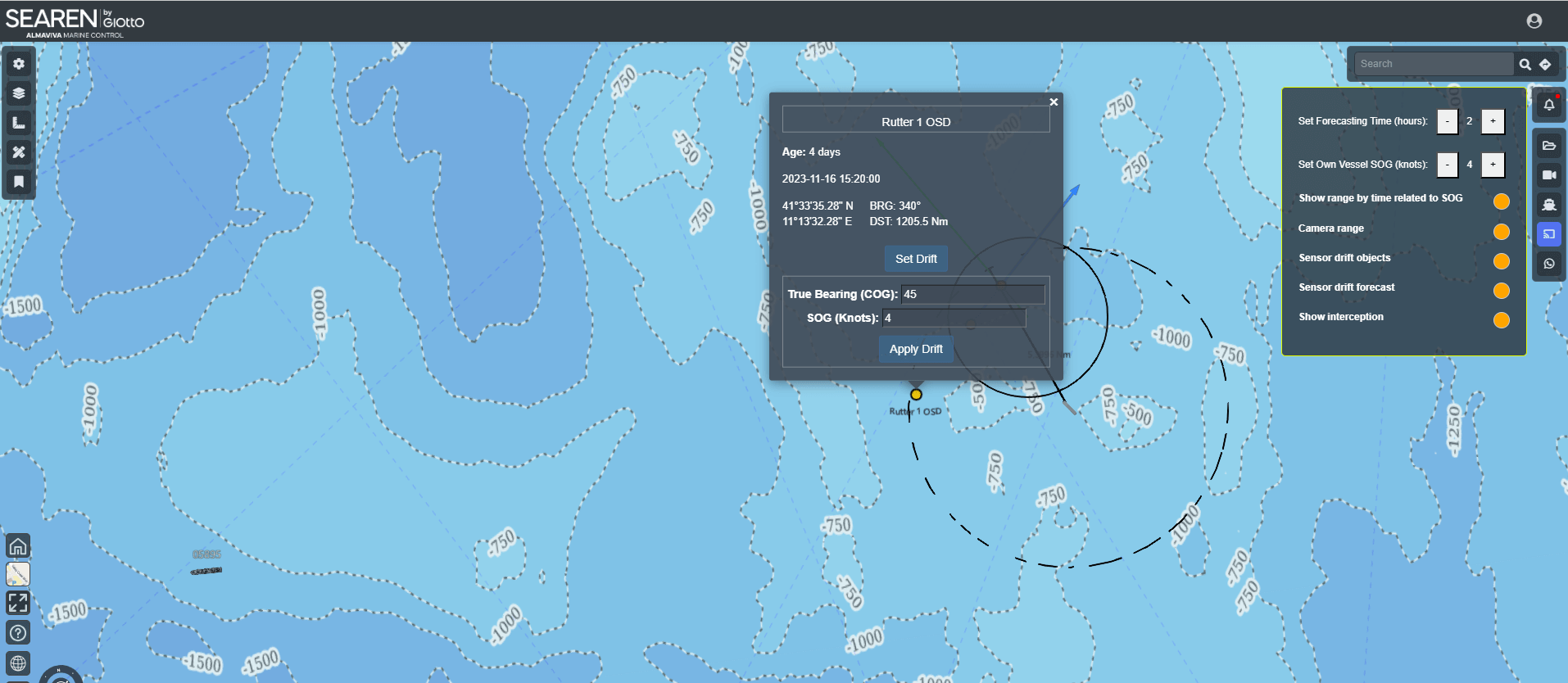
Task: Increase Forecasting Time with plus button
Action: point(1493,121)
